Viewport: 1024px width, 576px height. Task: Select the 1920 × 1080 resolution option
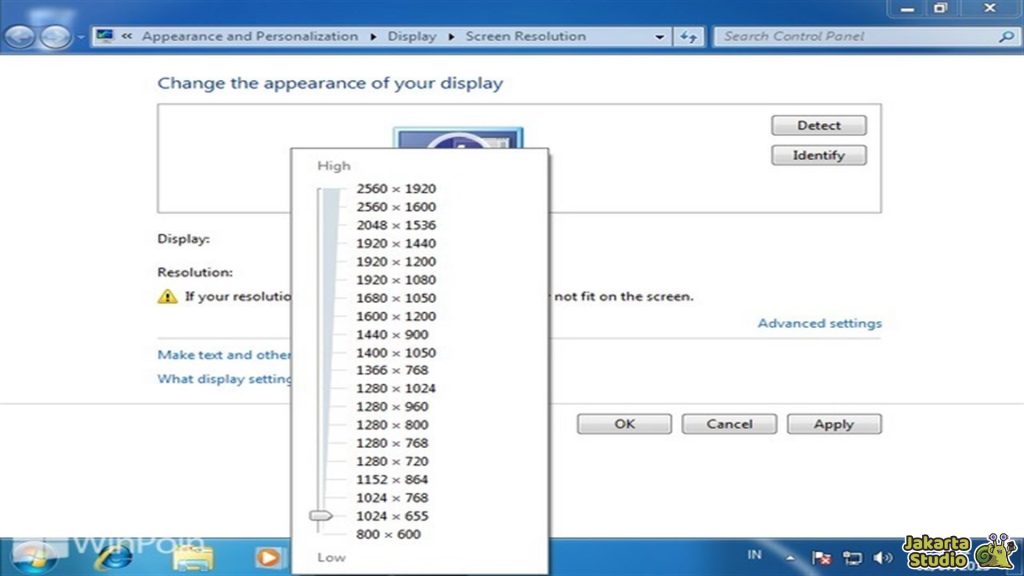pyautogui.click(x=395, y=279)
